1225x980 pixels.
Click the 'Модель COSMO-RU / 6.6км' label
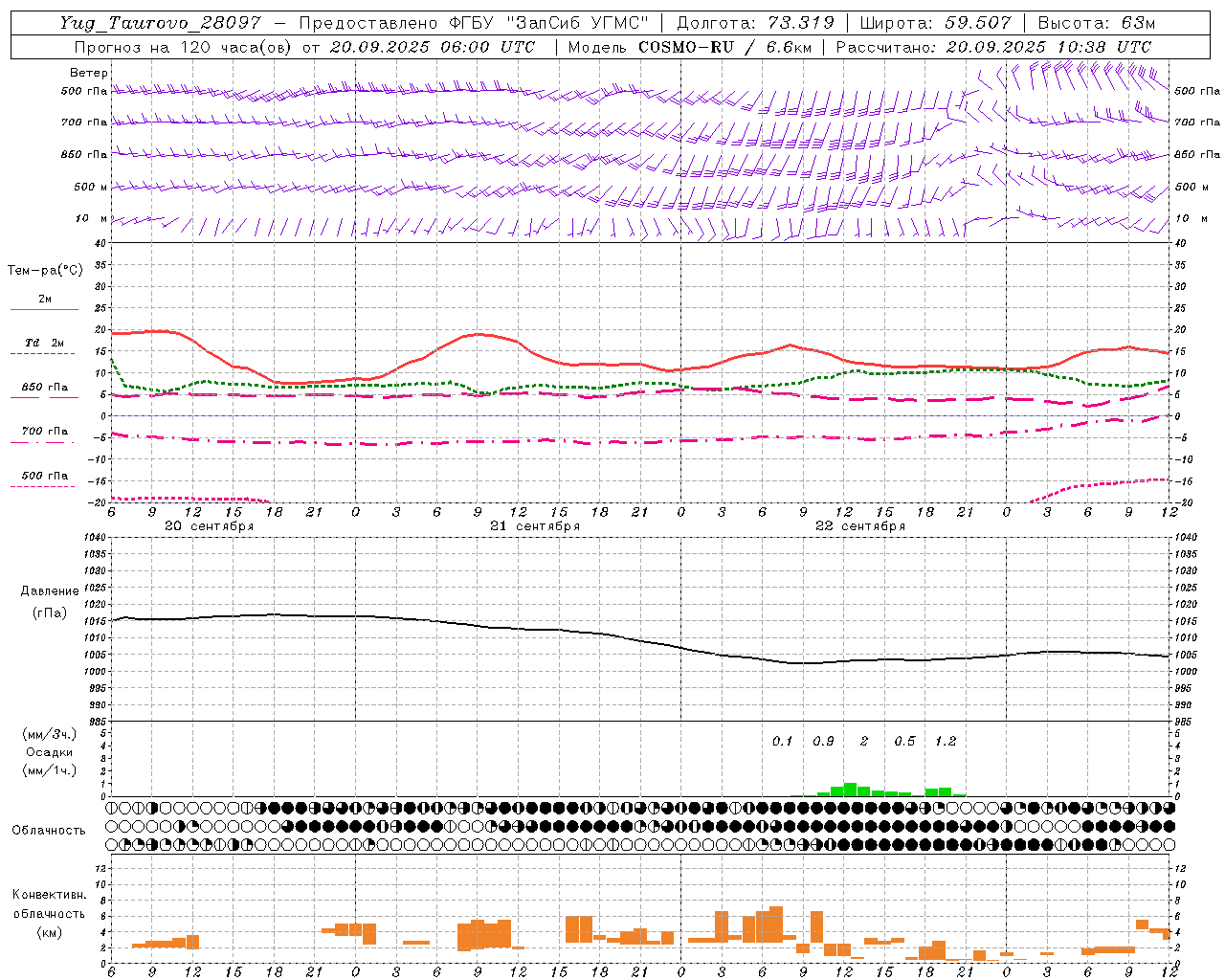[x=690, y=47]
